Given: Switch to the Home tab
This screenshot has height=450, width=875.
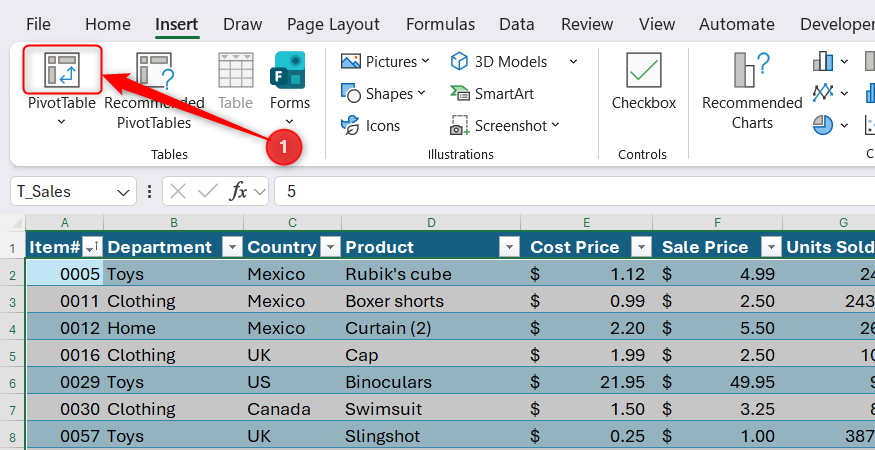Looking at the screenshot, I should click(x=108, y=25).
